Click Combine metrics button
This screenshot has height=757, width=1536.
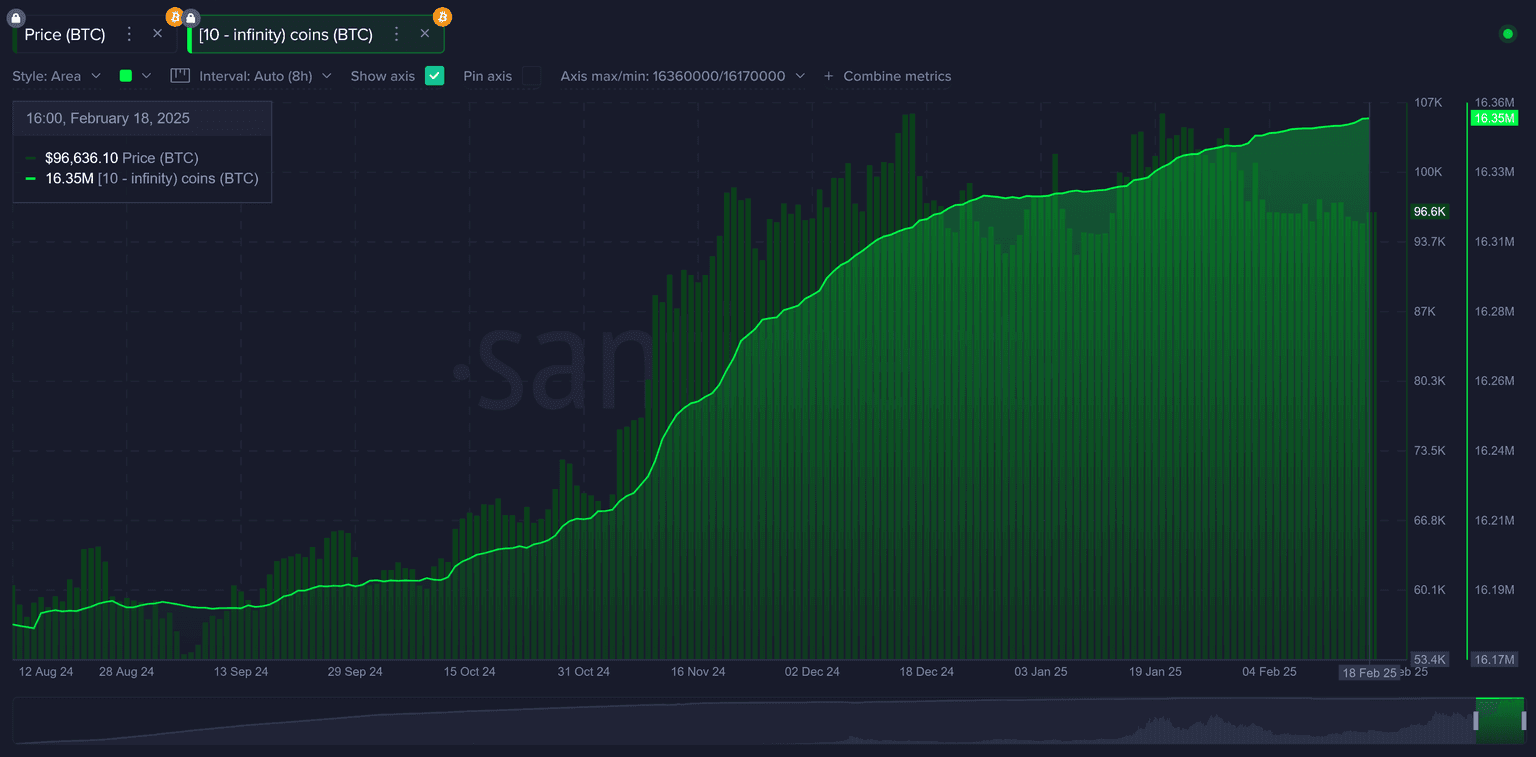tap(887, 76)
